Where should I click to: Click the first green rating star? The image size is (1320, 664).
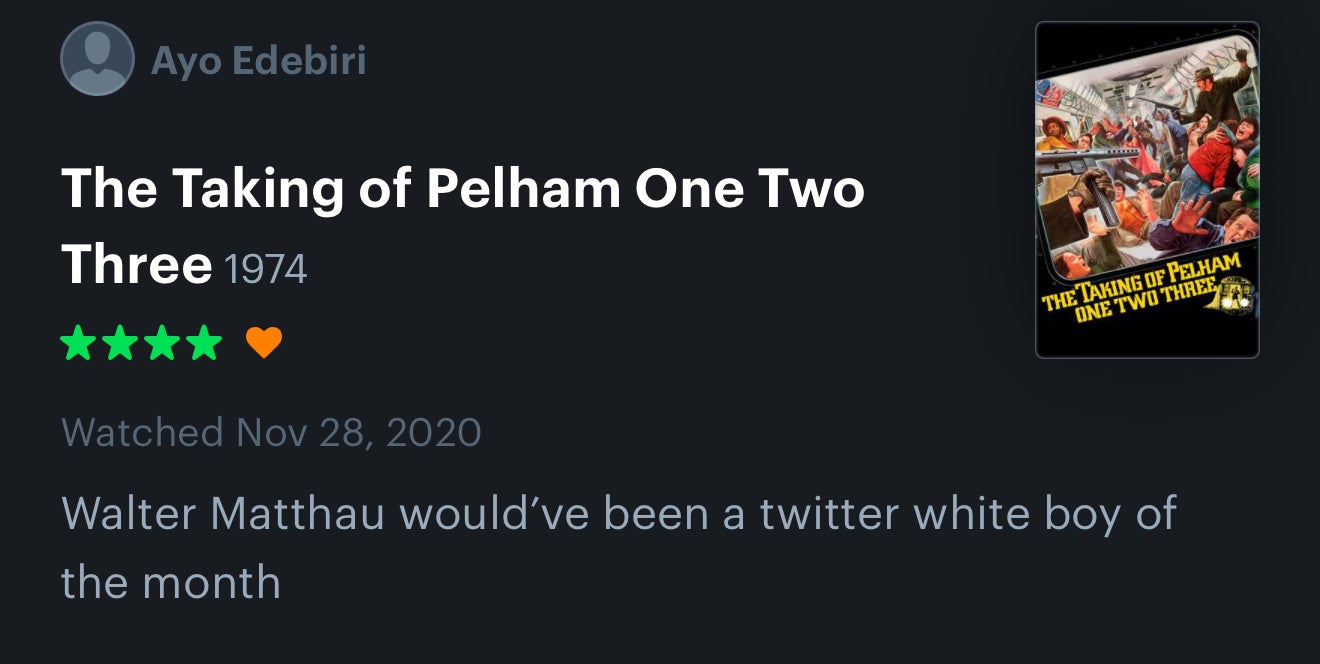[77, 343]
